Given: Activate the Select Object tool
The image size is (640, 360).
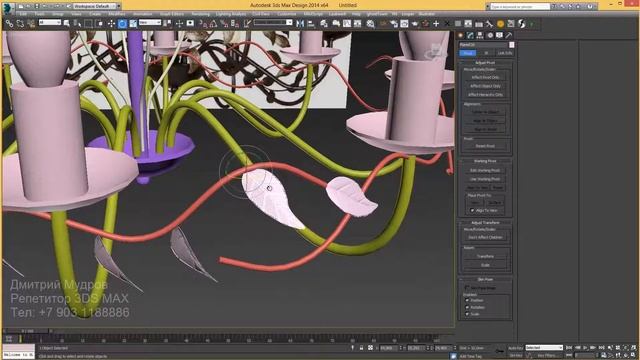Looking at the screenshot, I should pyautogui.click(x=67, y=24).
